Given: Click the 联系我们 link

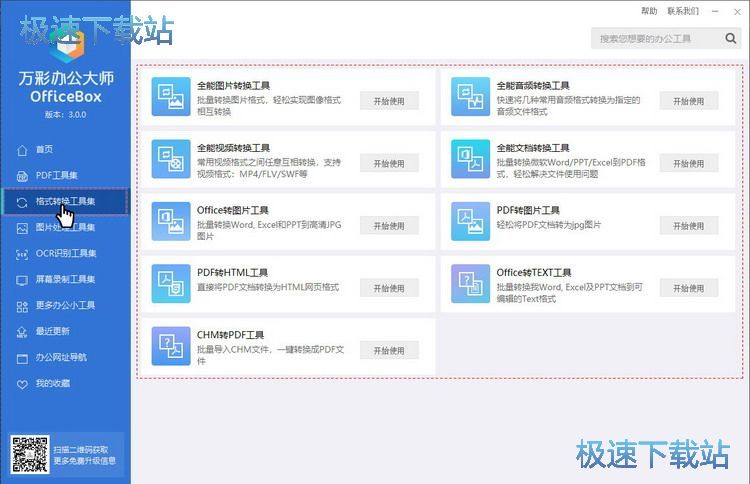Looking at the screenshot, I should point(683,11).
